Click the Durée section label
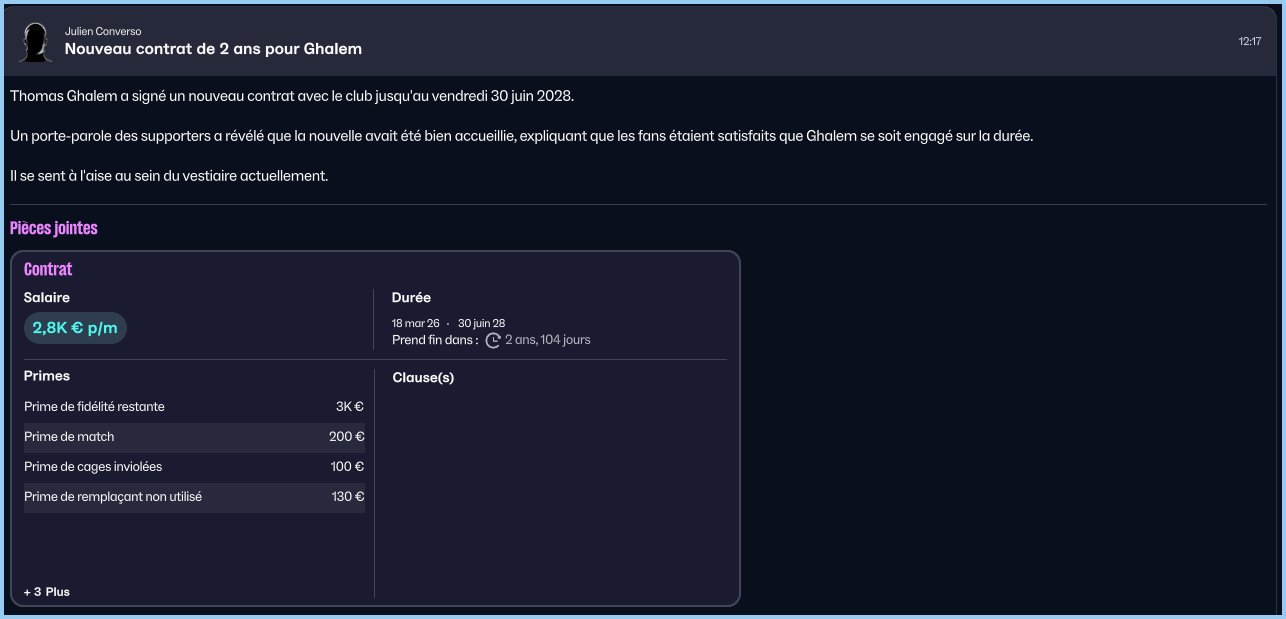This screenshot has height=619, width=1286. point(411,297)
